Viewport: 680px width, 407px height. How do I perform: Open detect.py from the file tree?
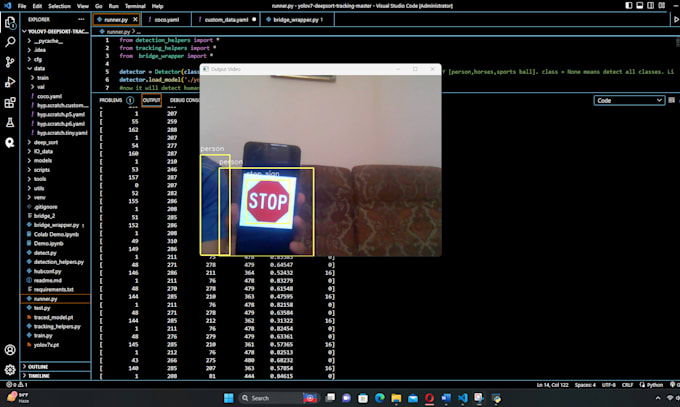click(x=45, y=253)
